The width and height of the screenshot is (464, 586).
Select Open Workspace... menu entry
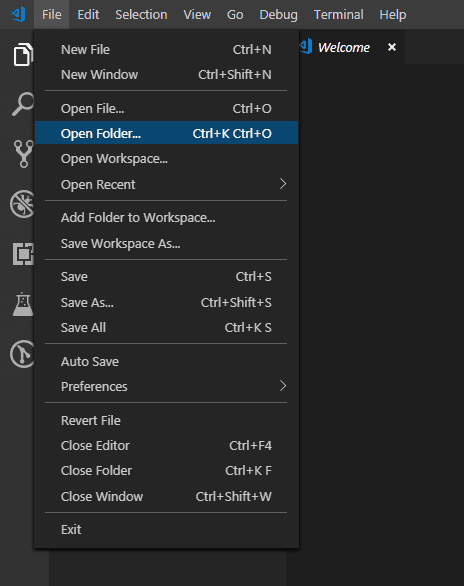[x=166, y=158]
